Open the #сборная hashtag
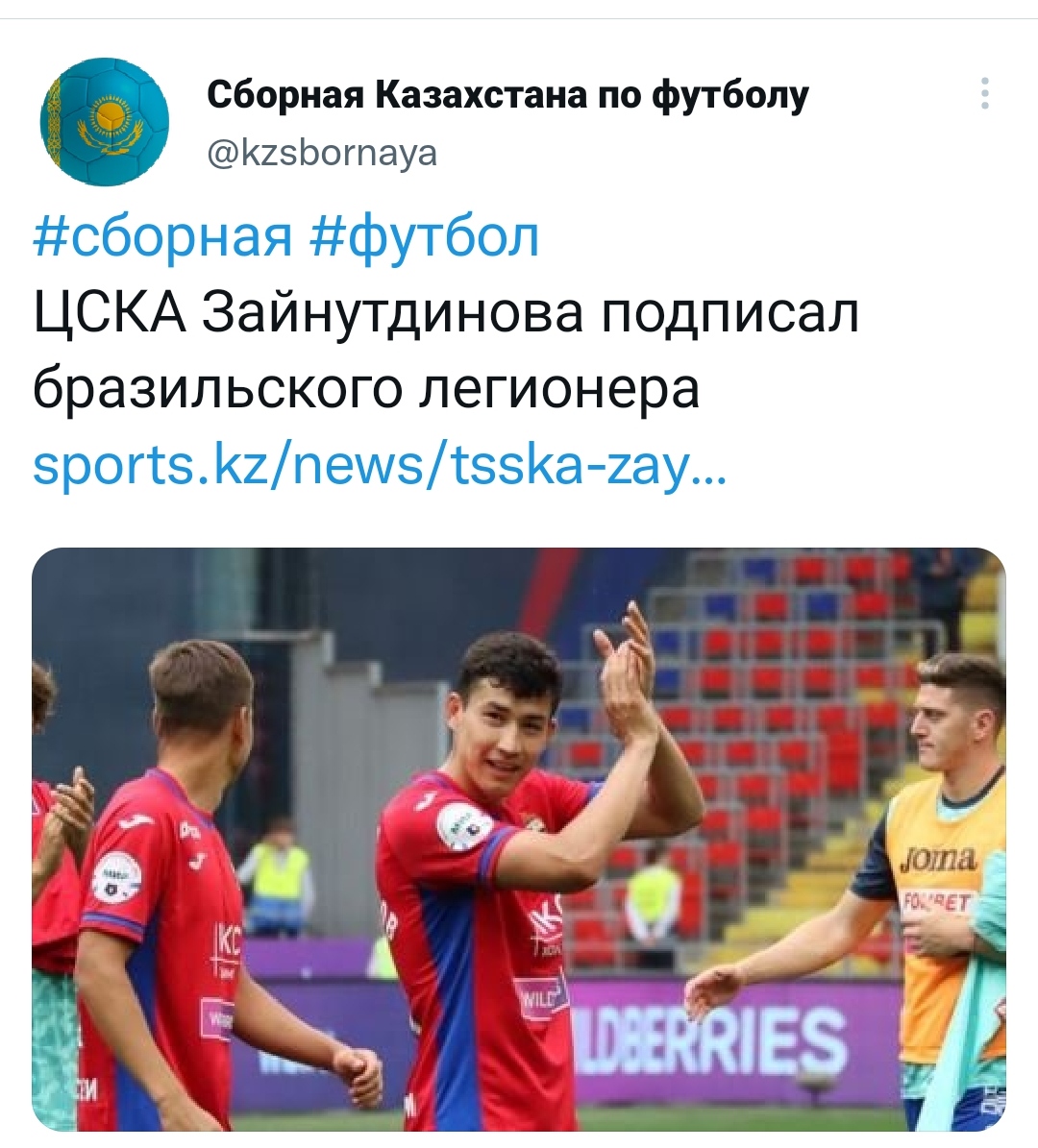This screenshot has height=1148, width=1038. (162, 237)
